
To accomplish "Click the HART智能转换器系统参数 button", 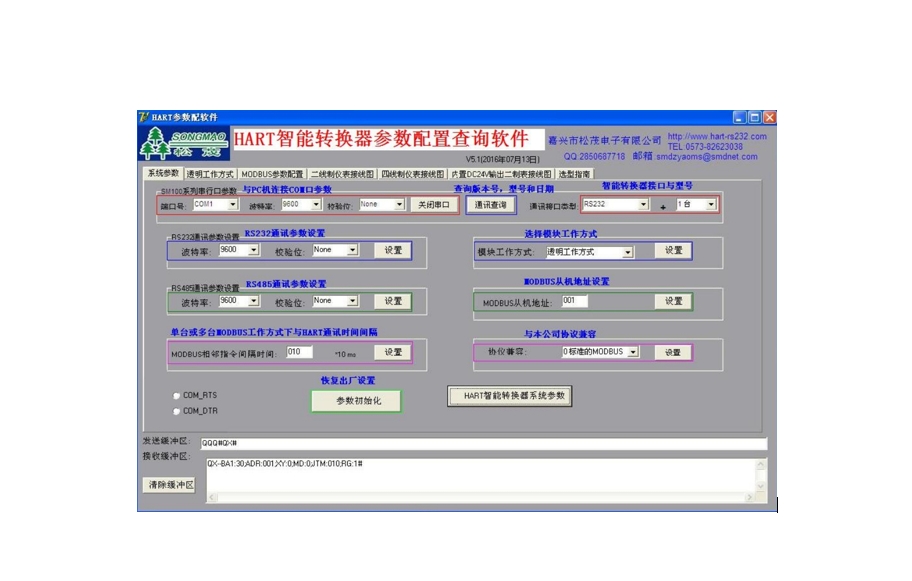I will (510, 396).
